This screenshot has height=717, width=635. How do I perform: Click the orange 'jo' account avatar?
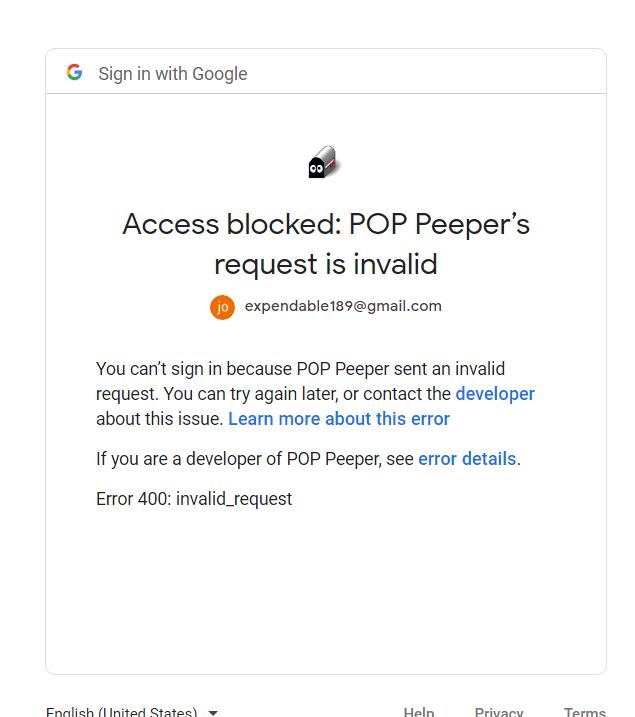point(222,307)
